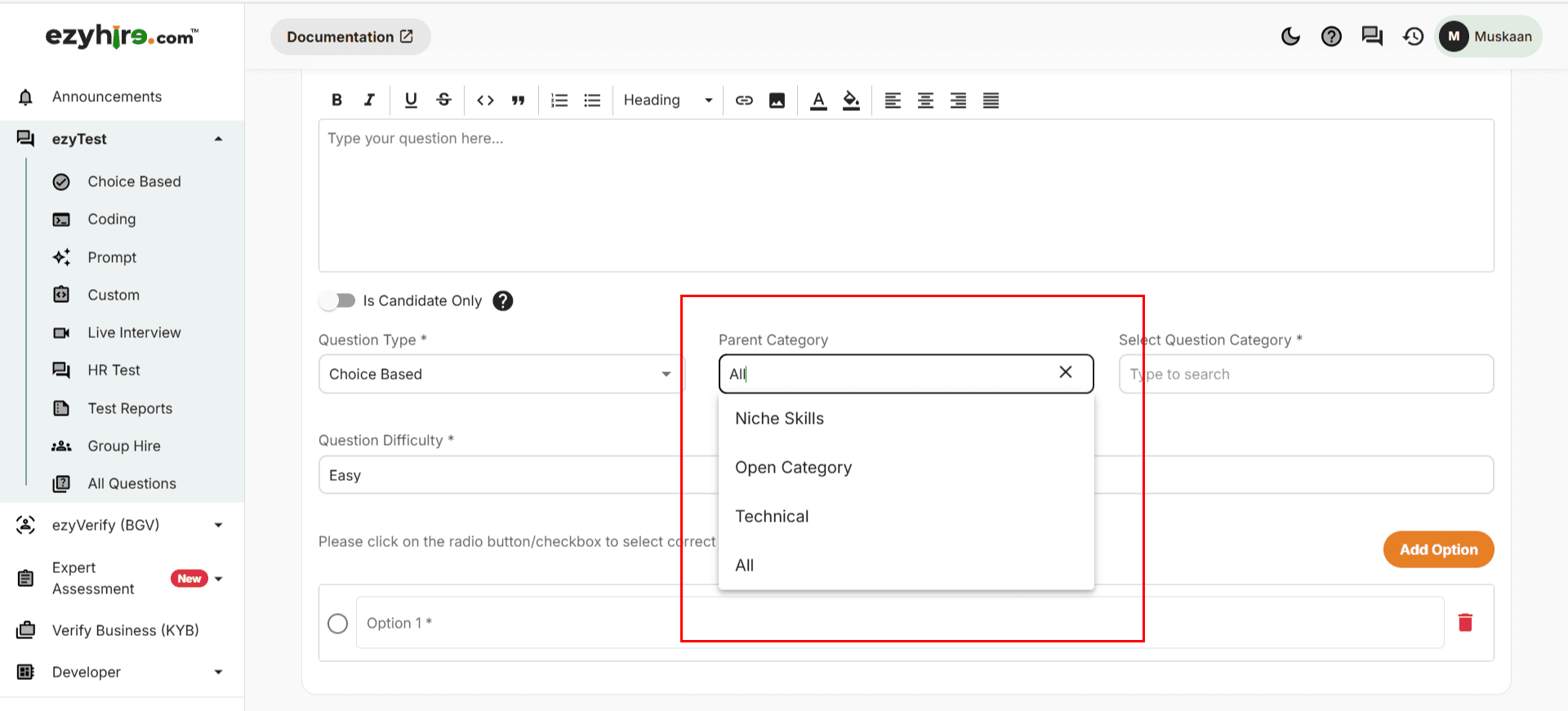Underline the selected text
The height and width of the screenshot is (711, 1568).
point(411,100)
